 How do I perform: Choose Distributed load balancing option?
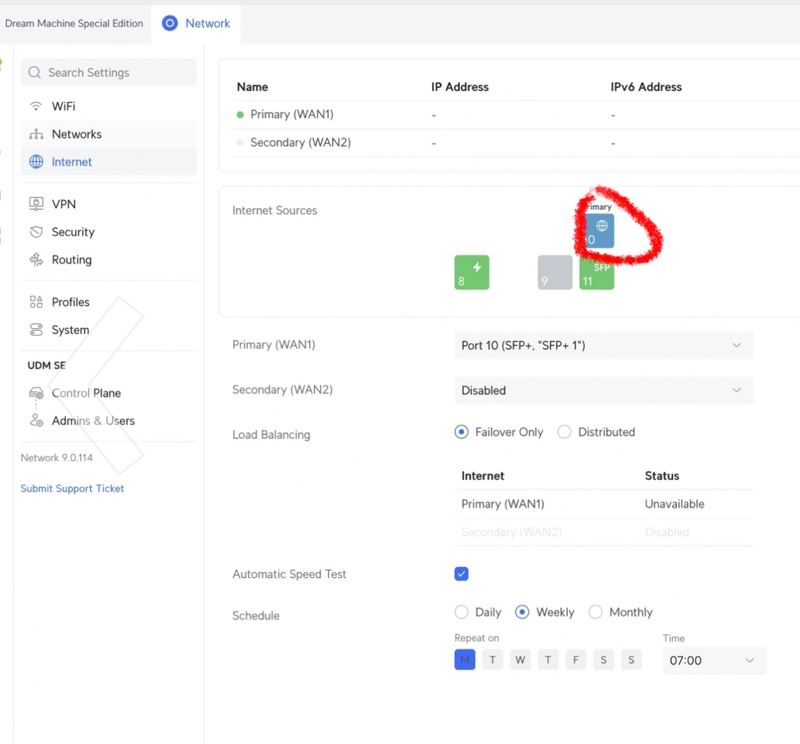tap(565, 432)
